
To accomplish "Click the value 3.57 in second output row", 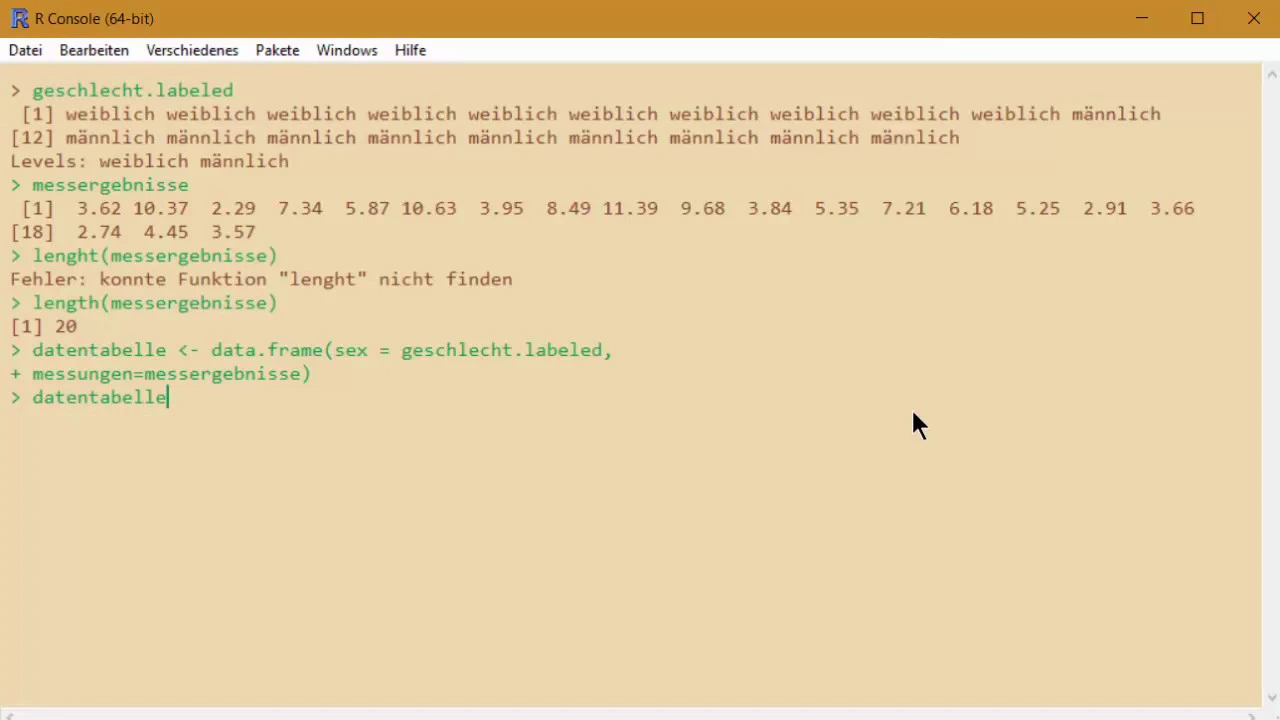I will pyautogui.click(x=233, y=232).
